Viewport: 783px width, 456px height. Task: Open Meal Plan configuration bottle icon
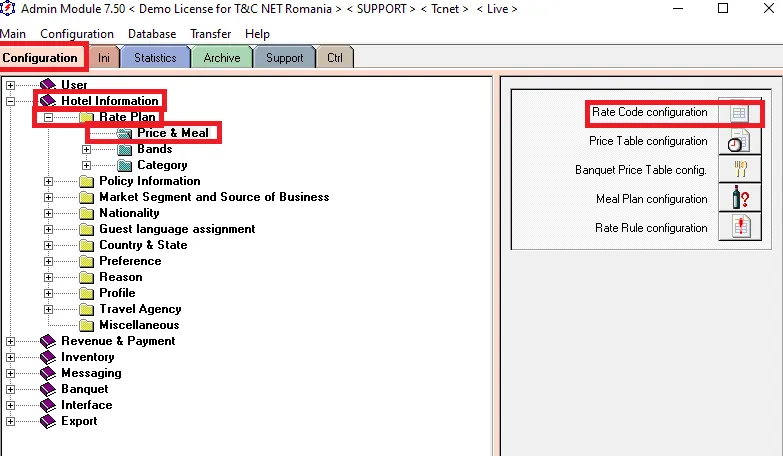[x=740, y=197]
